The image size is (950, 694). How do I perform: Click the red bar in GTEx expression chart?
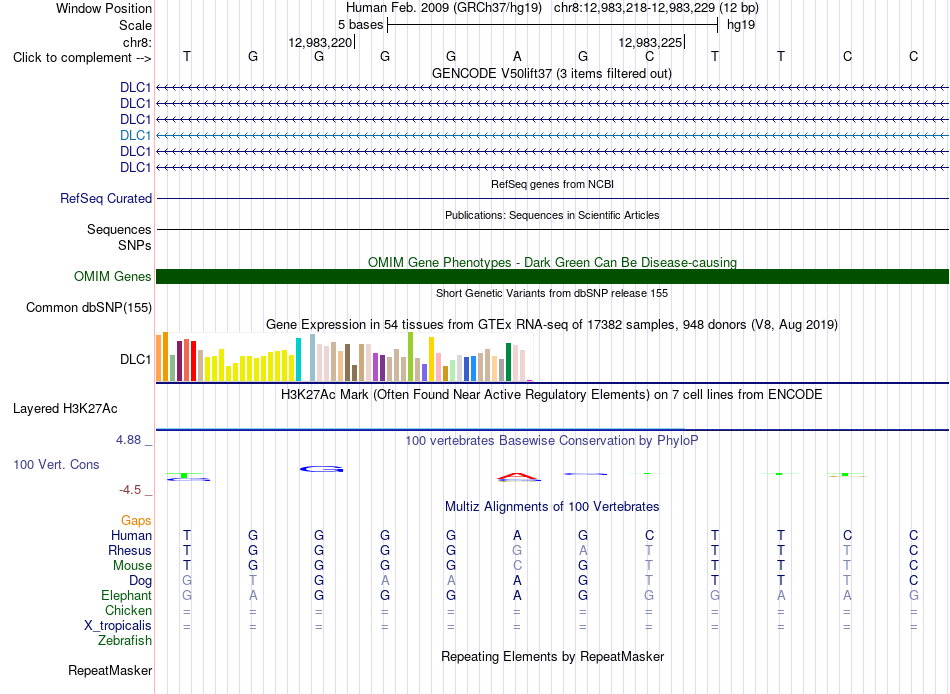click(193, 361)
